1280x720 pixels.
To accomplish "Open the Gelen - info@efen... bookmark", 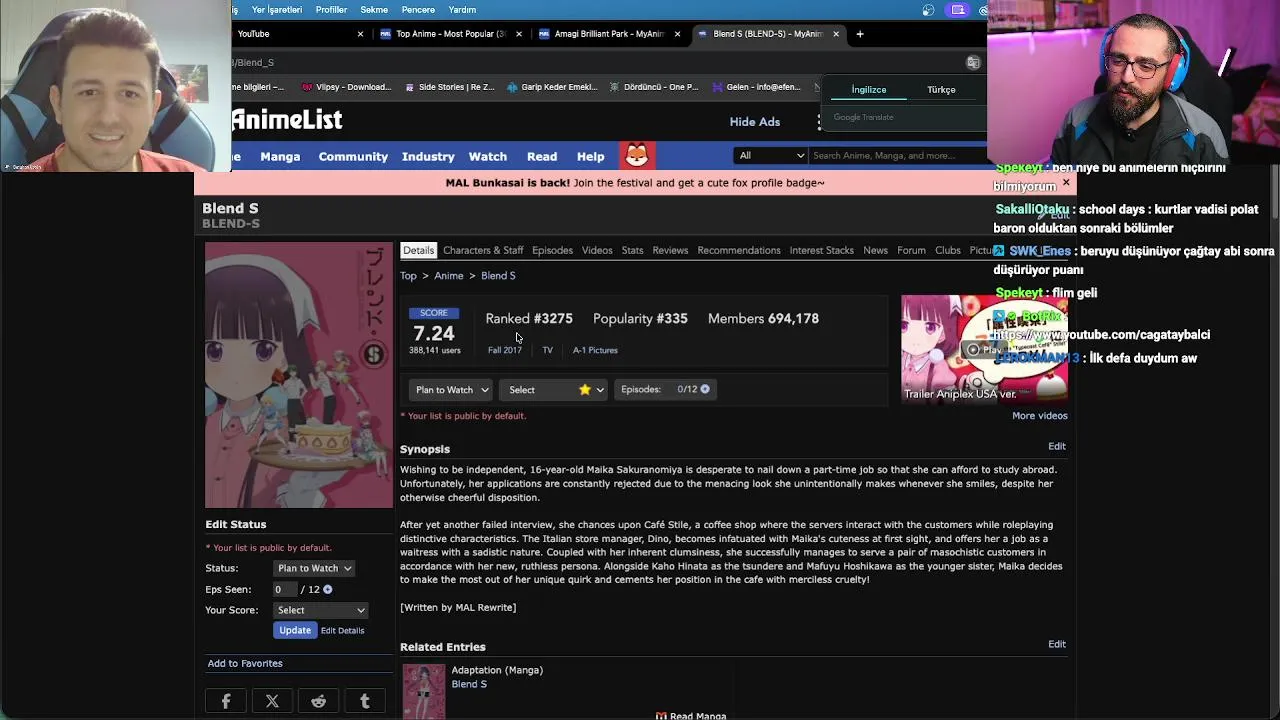I will pyautogui.click(x=756, y=87).
